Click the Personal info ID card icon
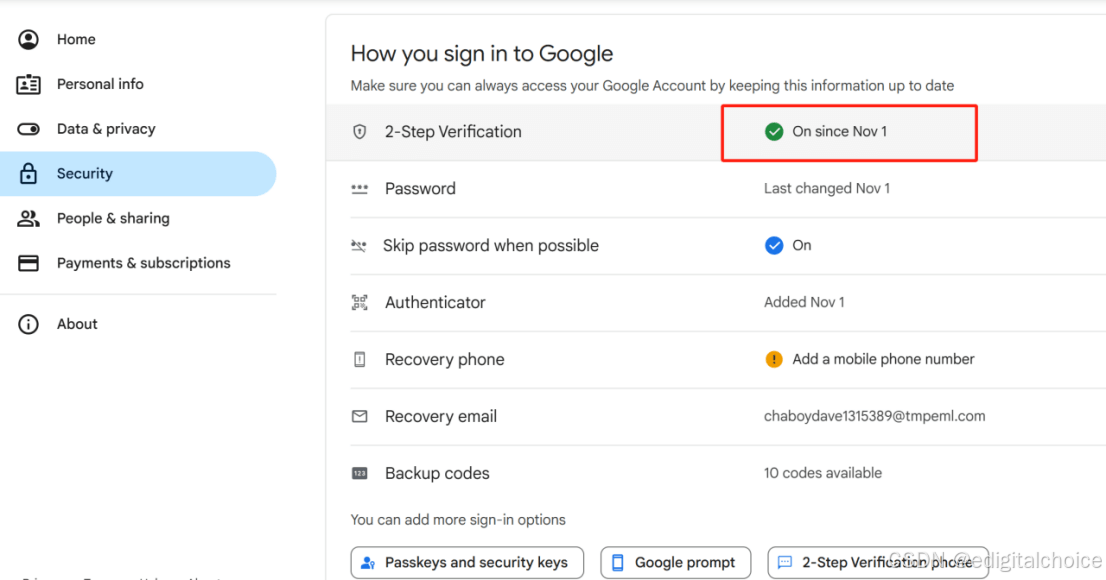Image resolution: width=1106 pixels, height=580 pixels. coord(28,85)
